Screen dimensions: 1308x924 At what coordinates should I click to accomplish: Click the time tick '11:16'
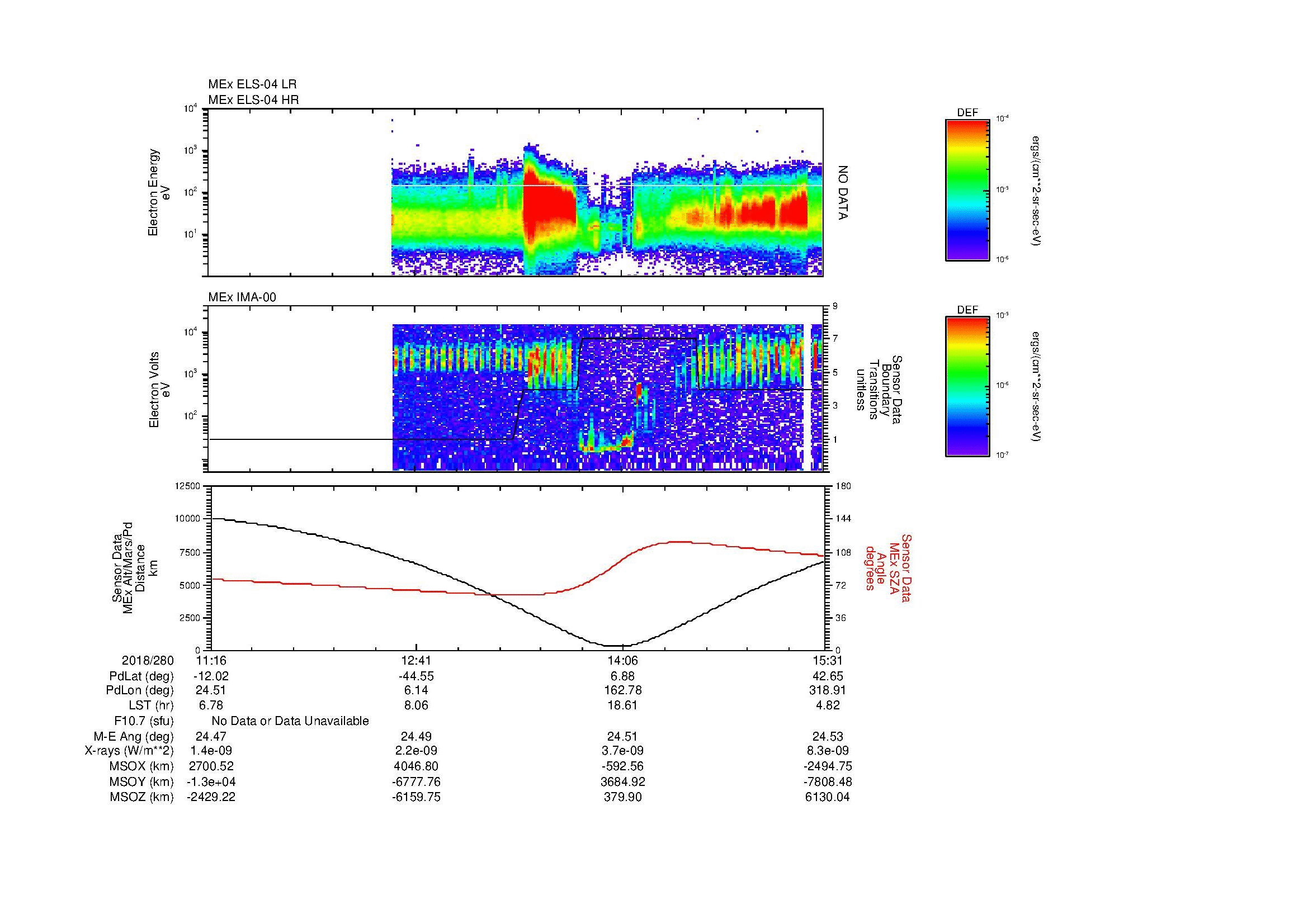click(x=211, y=660)
